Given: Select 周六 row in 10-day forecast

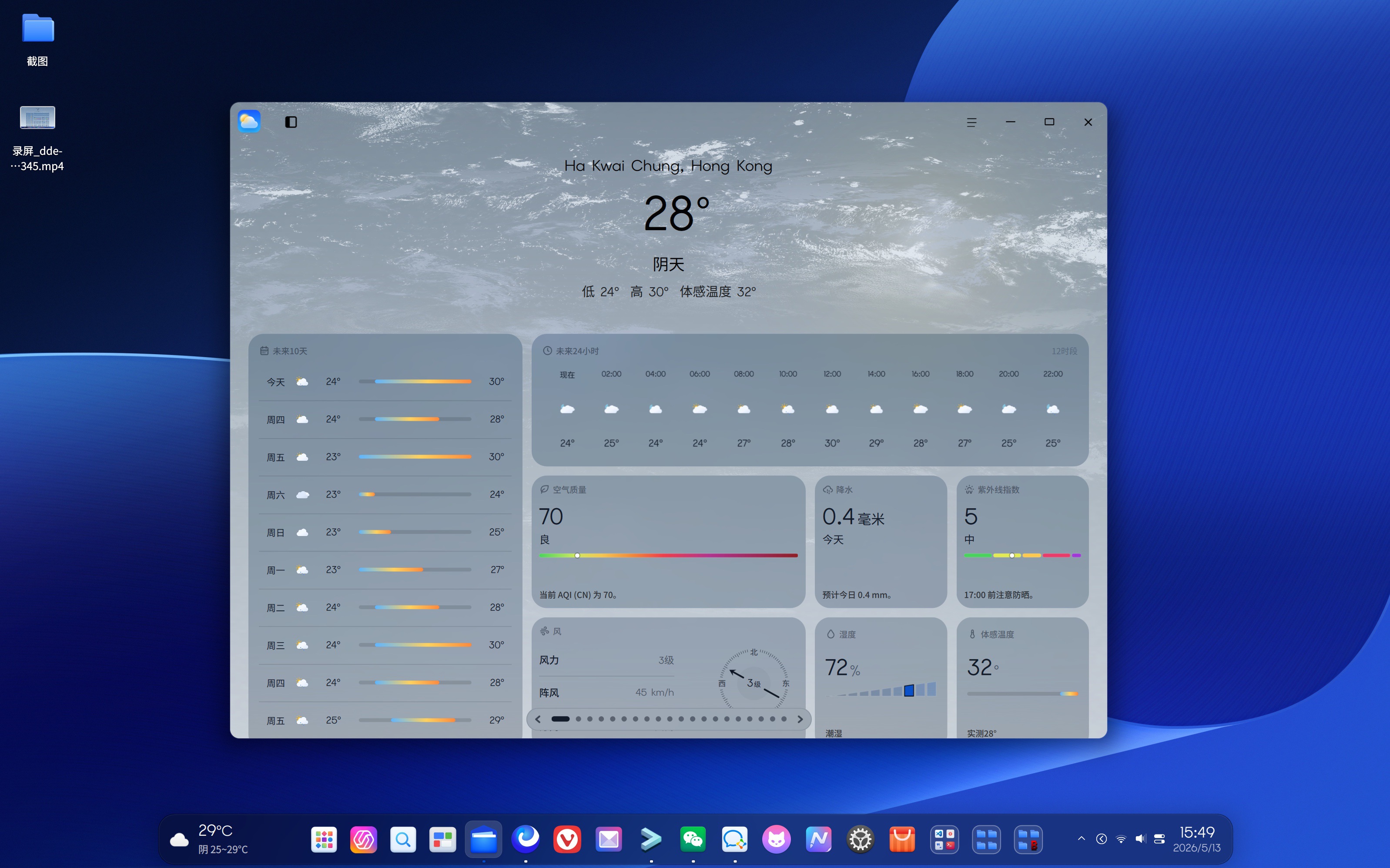Looking at the screenshot, I should point(385,494).
